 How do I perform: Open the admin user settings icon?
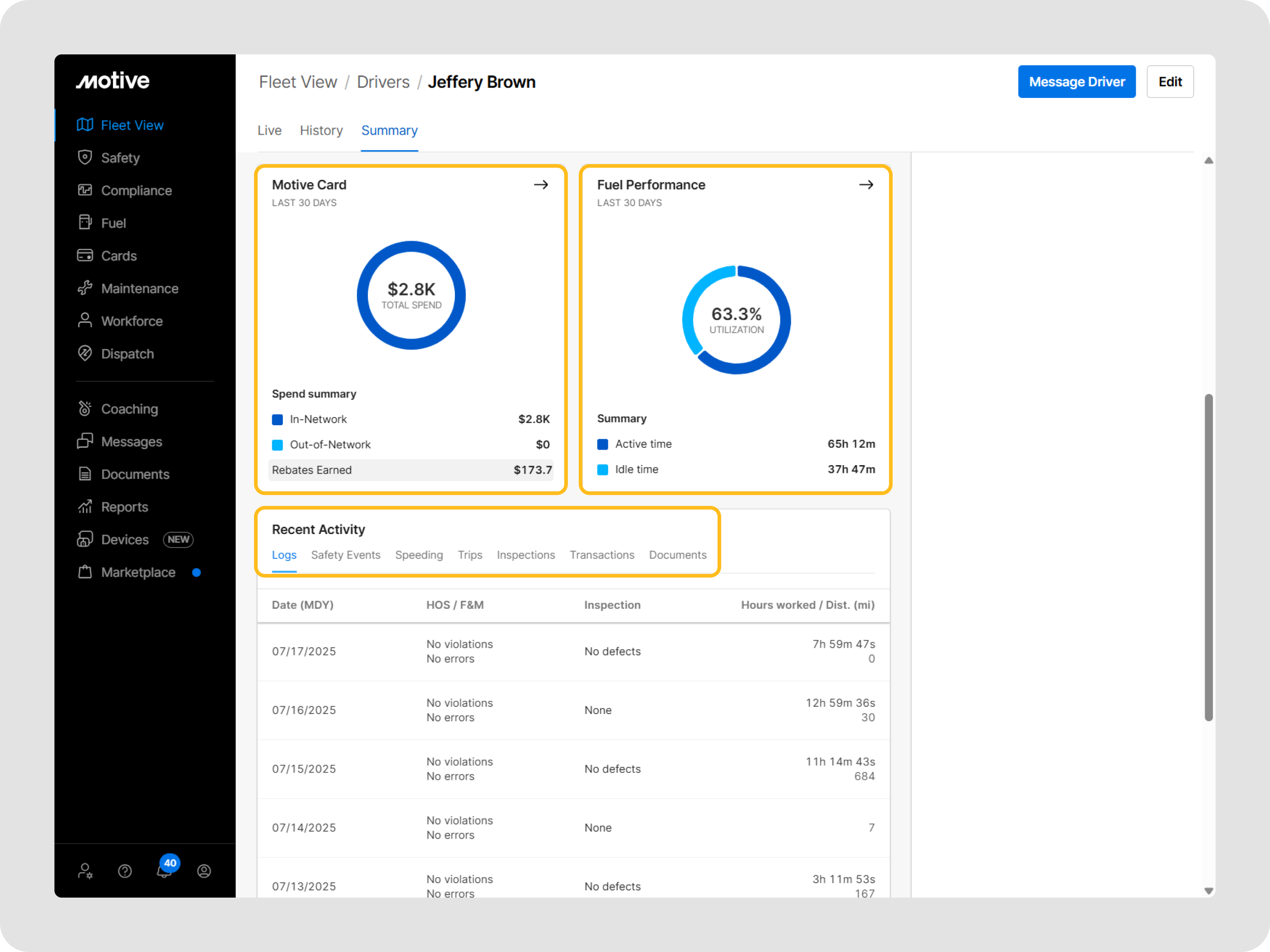(x=85, y=871)
